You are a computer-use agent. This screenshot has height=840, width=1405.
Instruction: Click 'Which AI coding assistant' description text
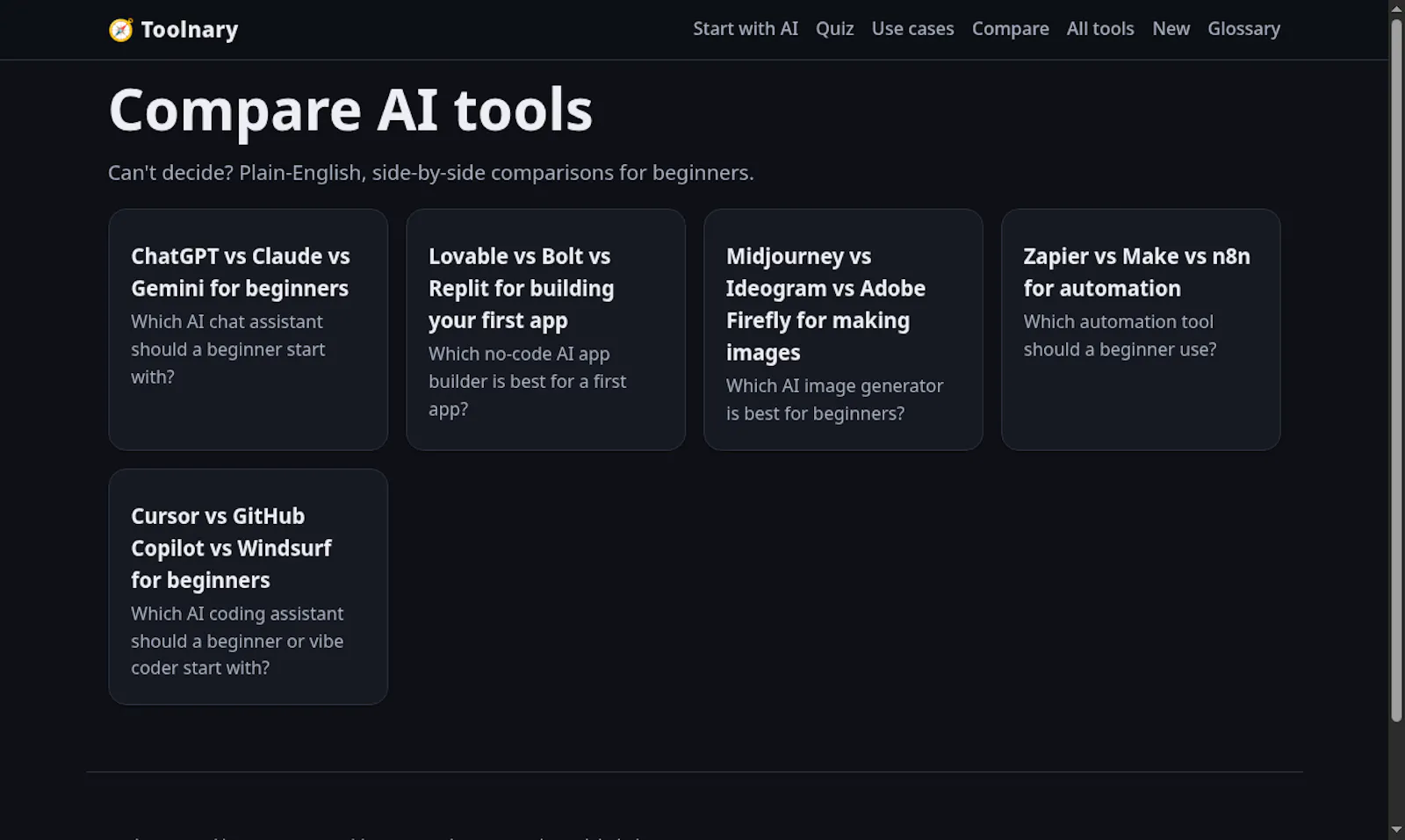pyautogui.click(x=237, y=641)
